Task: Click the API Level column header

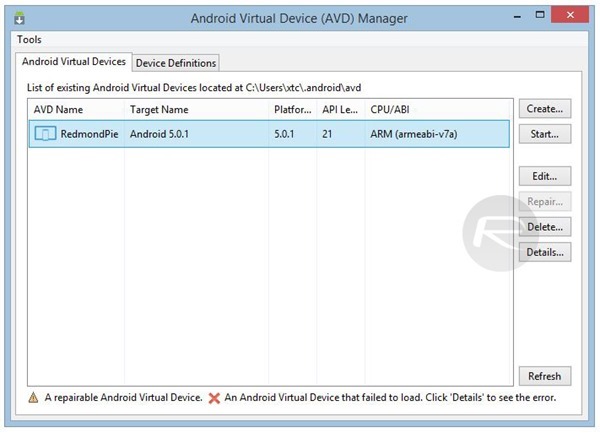Action: pos(341,110)
